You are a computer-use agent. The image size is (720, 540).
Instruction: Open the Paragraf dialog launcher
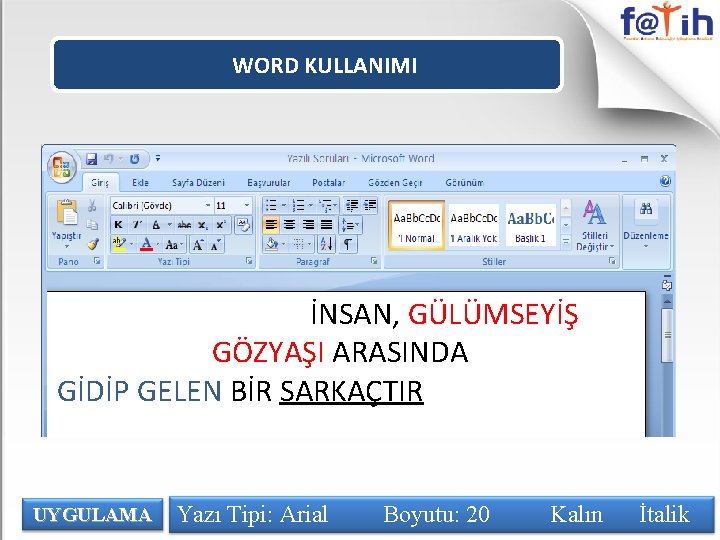(374, 261)
